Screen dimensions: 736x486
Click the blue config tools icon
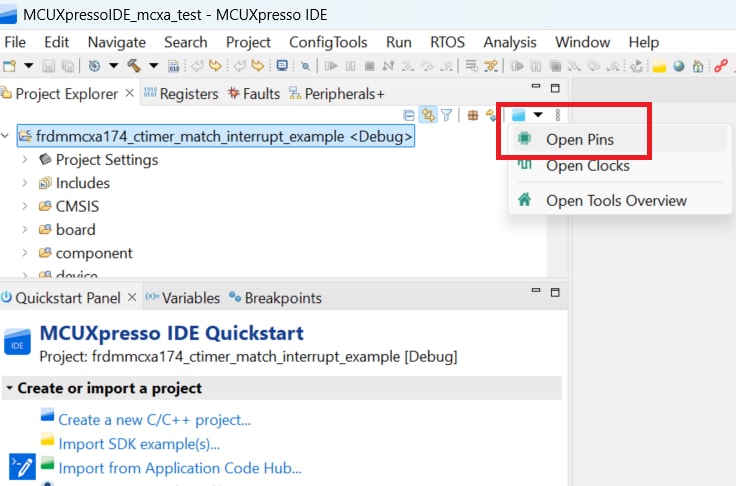click(x=519, y=115)
